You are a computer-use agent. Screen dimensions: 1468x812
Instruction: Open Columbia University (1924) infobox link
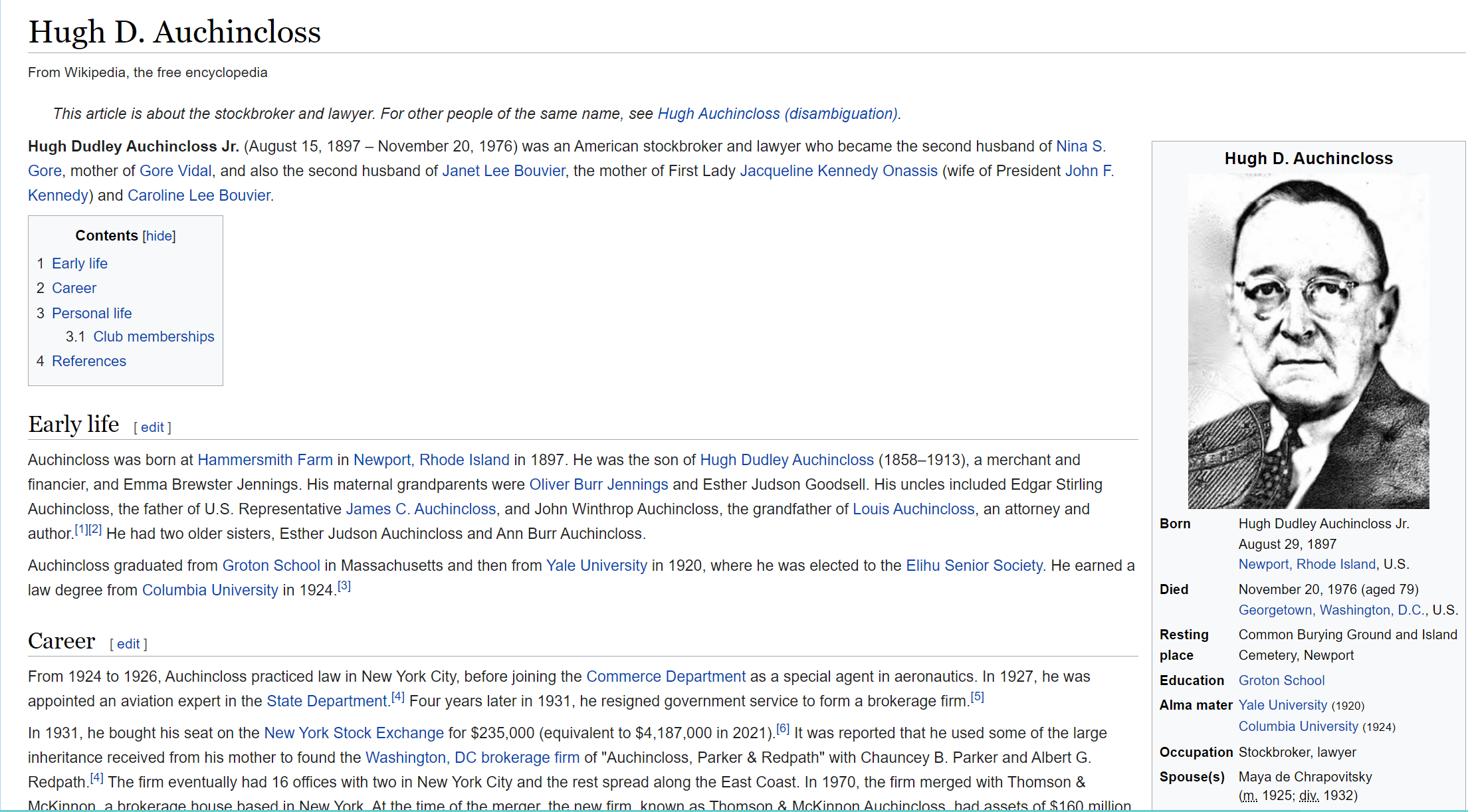point(1299,726)
